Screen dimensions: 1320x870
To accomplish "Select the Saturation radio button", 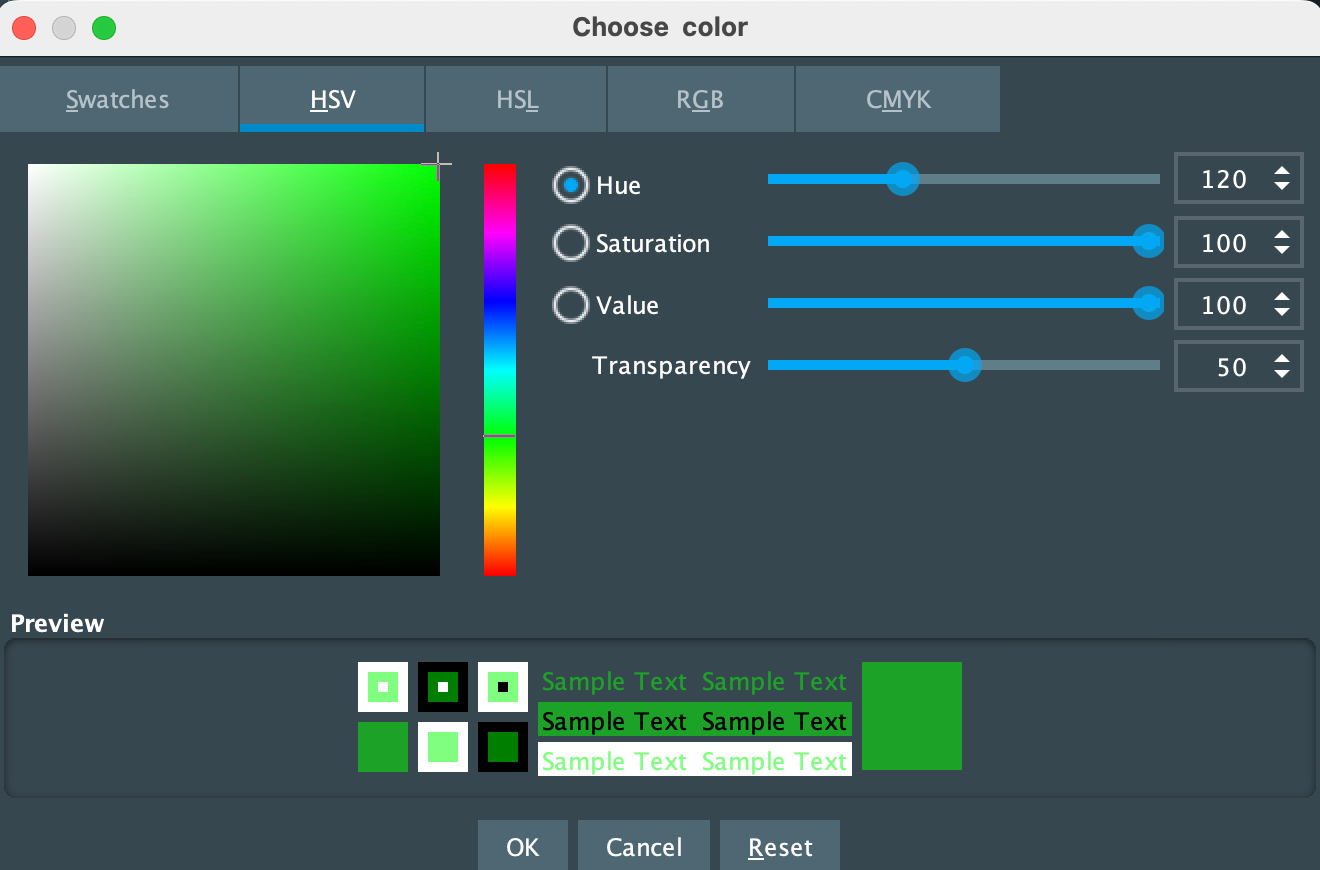I will click(570, 243).
